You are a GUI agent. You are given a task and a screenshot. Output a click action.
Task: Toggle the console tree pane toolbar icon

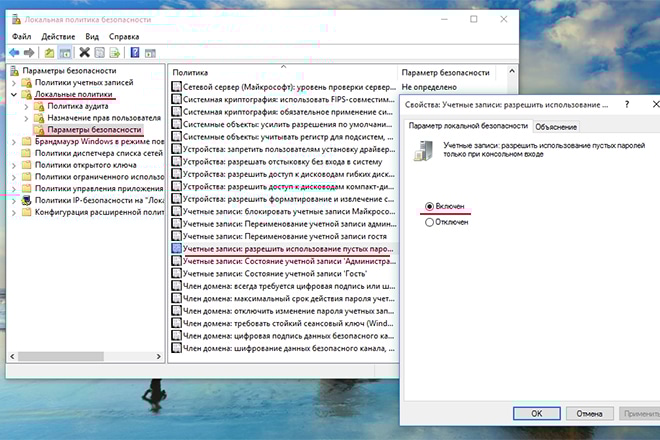(x=65, y=52)
